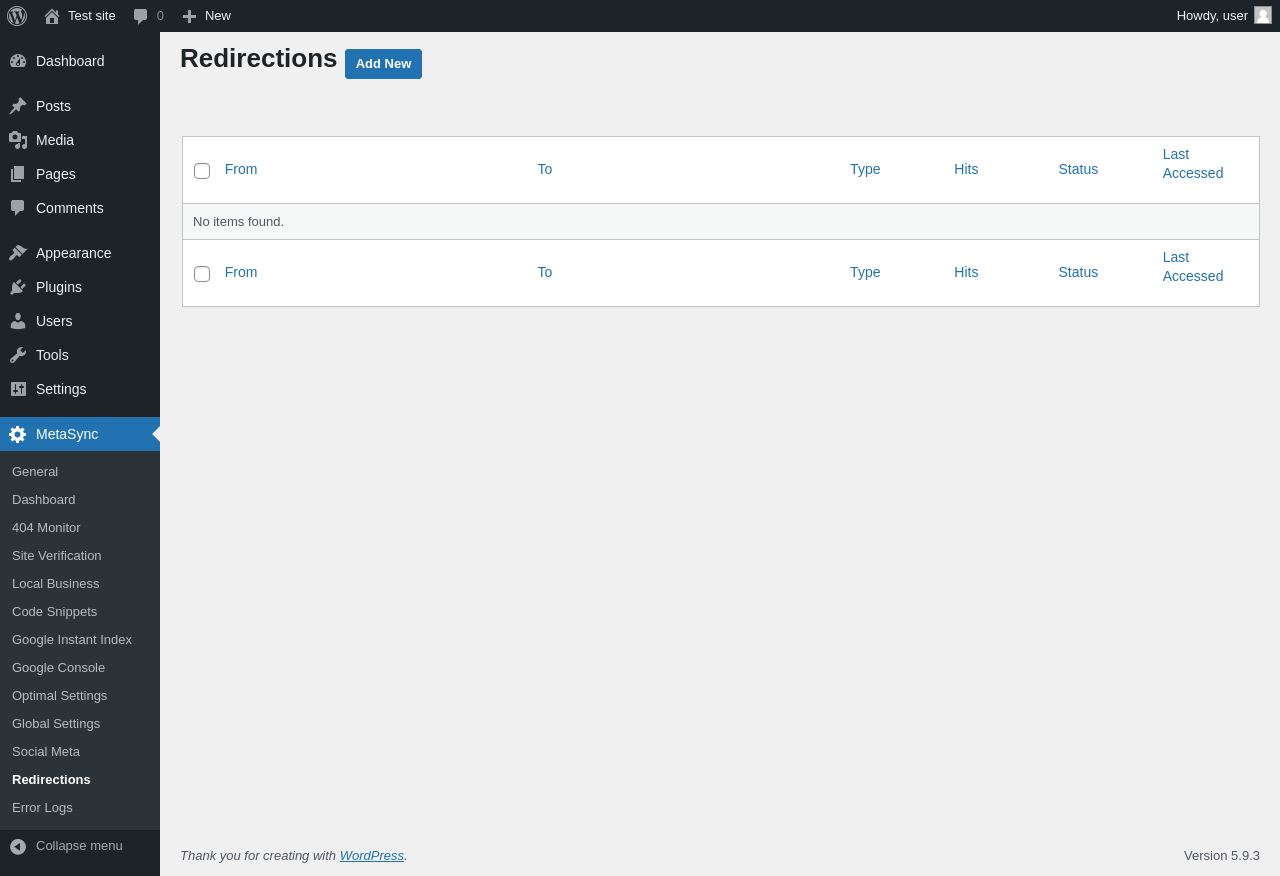Screen dimensions: 1280x876
Task: Sort by Hits column in header
Action: click(966, 169)
